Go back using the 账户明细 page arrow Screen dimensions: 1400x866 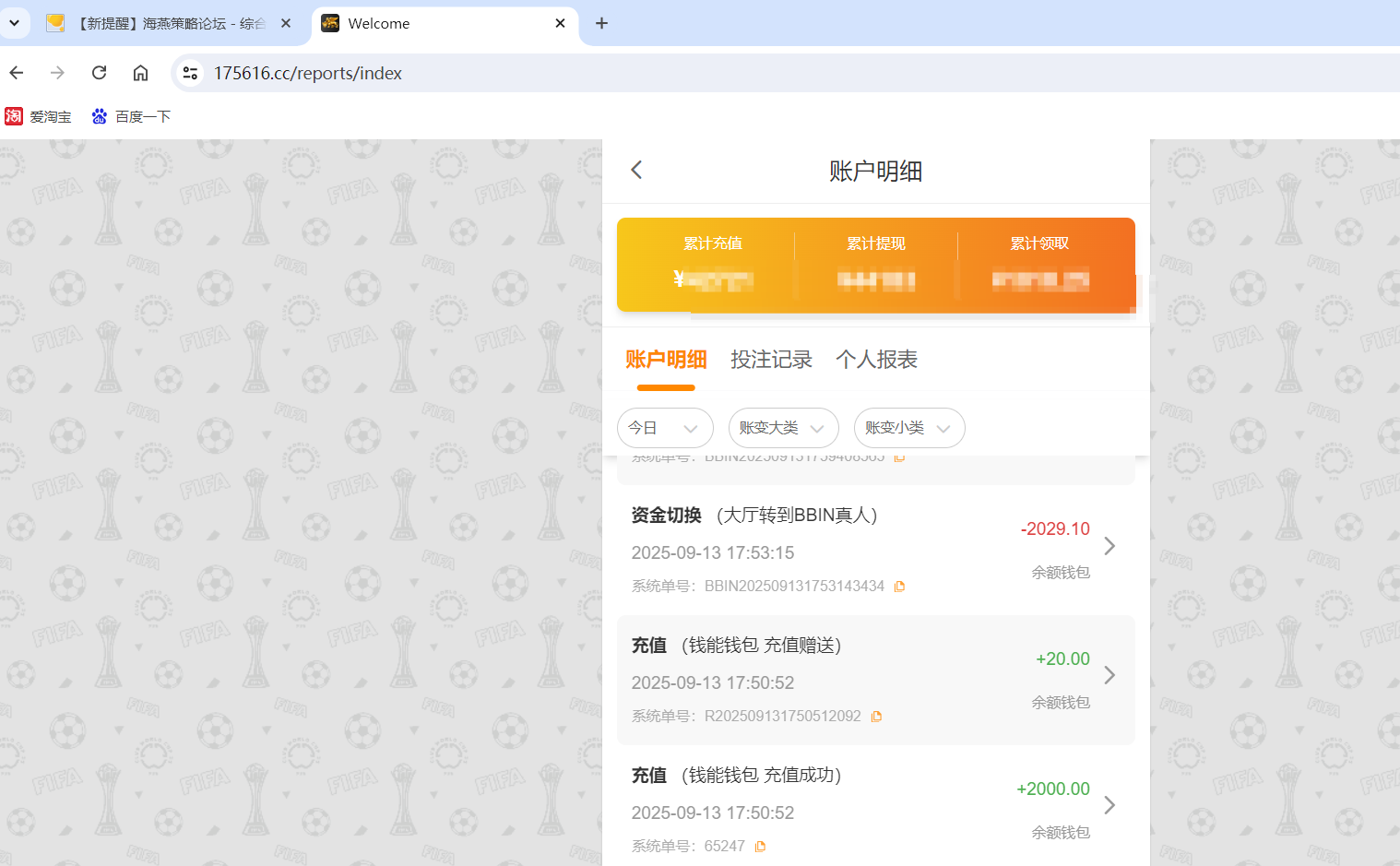click(635, 170)
